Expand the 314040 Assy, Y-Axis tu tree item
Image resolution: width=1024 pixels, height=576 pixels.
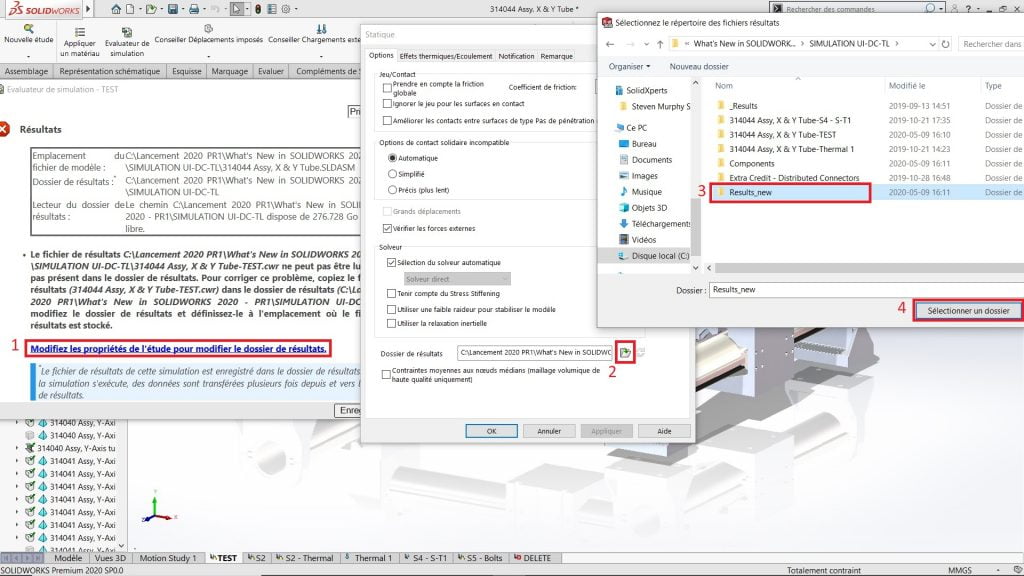(x=17, y=448)
